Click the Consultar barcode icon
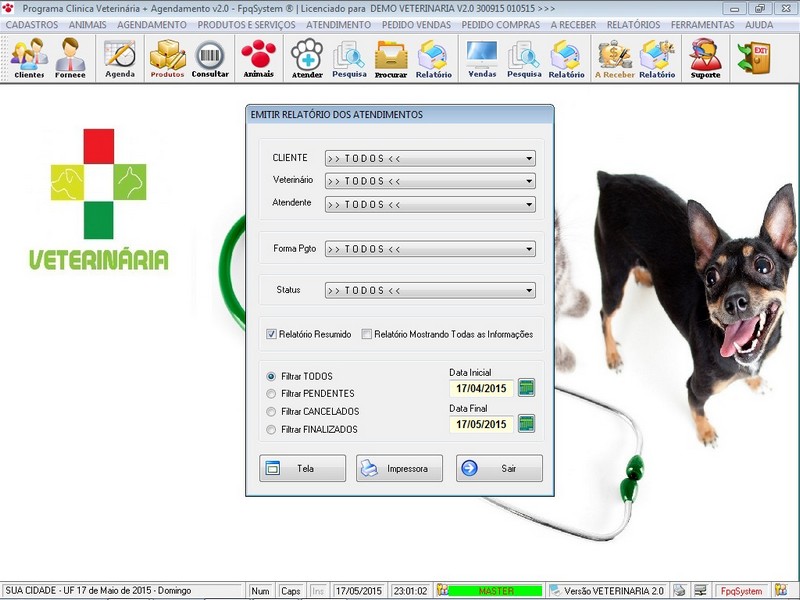 pyautogui.click(x=210, y=58)
